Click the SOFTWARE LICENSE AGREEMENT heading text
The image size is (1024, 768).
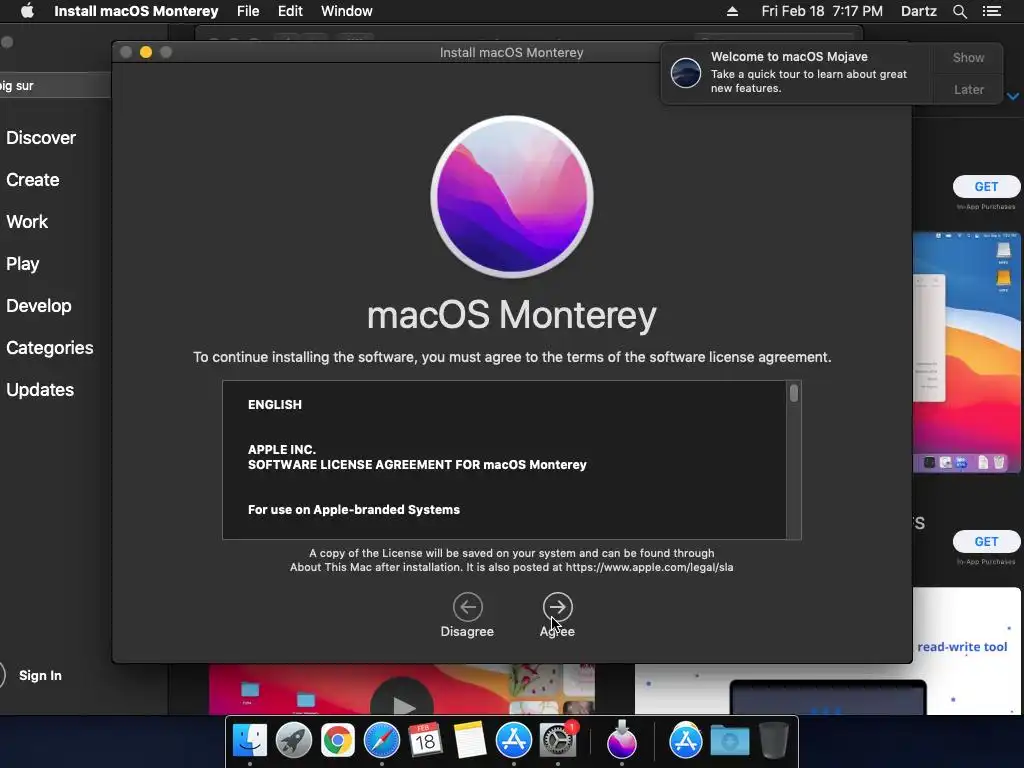(417, 465)
